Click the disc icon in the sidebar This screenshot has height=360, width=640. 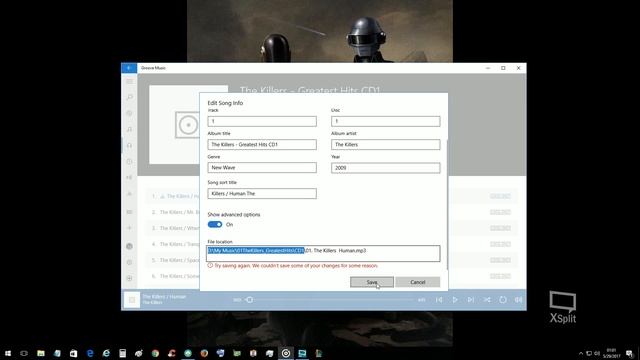click(x=129, y=113)
